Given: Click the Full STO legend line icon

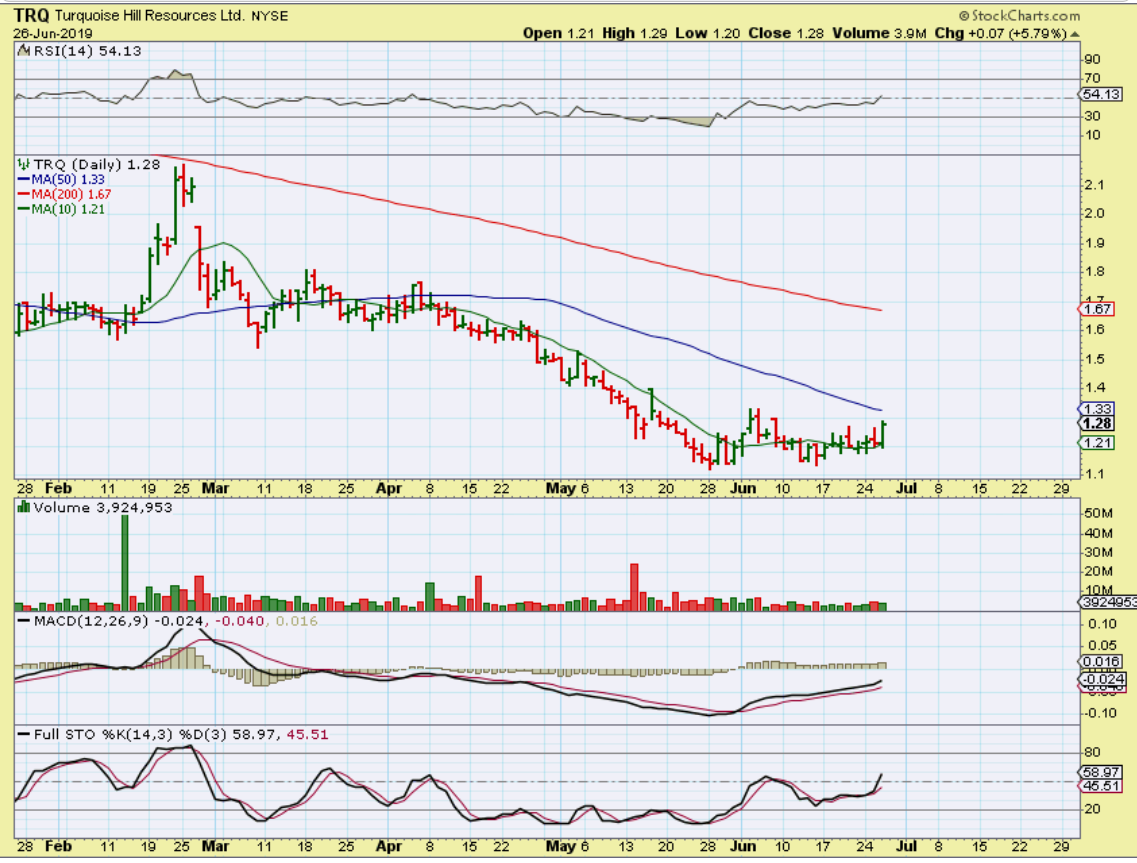Looking at the screenshot, I should tap(23, 734).
